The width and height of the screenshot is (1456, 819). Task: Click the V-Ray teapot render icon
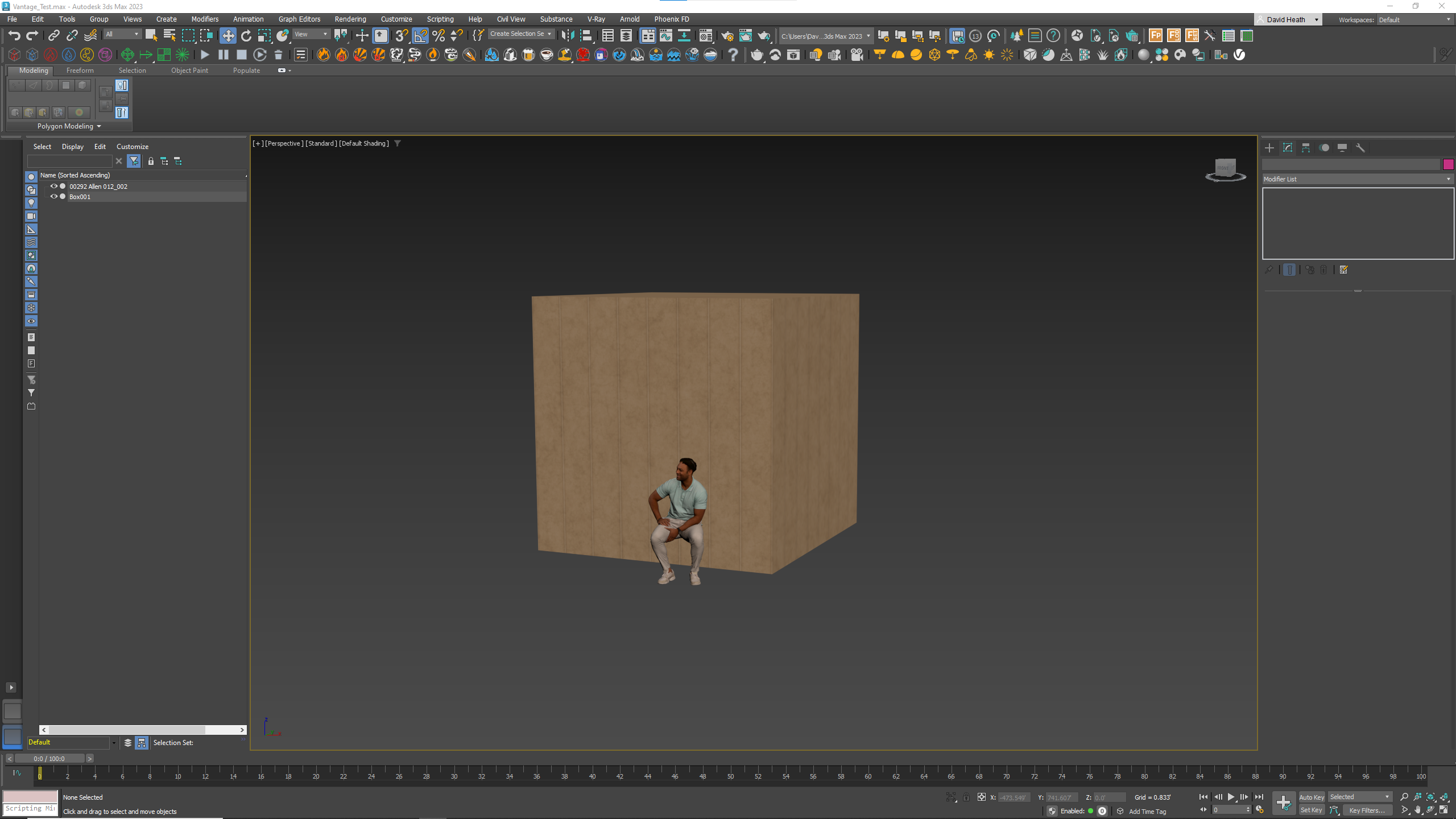[x=756, y=55]
